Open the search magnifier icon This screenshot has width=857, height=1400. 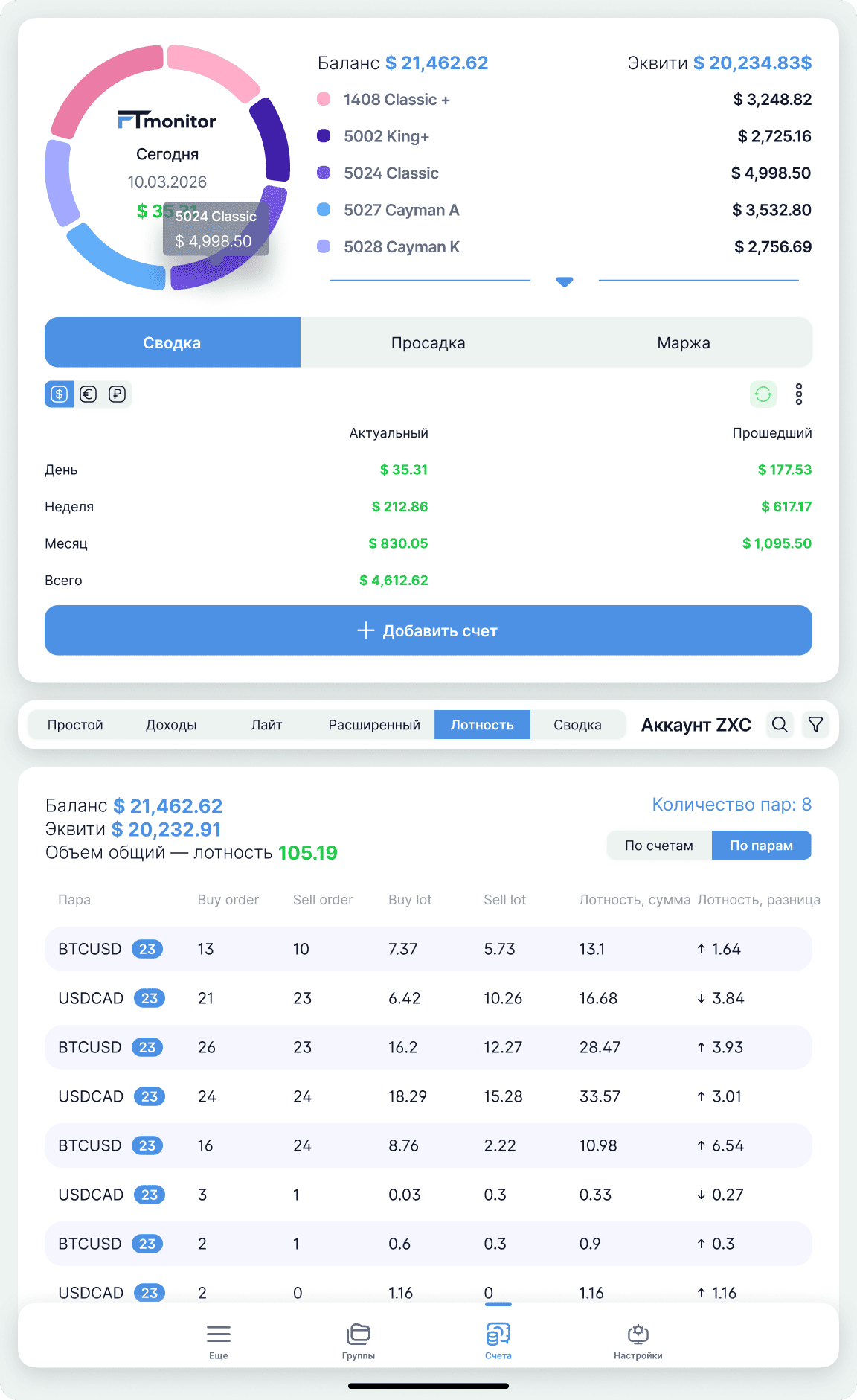(x=780, y=724)
